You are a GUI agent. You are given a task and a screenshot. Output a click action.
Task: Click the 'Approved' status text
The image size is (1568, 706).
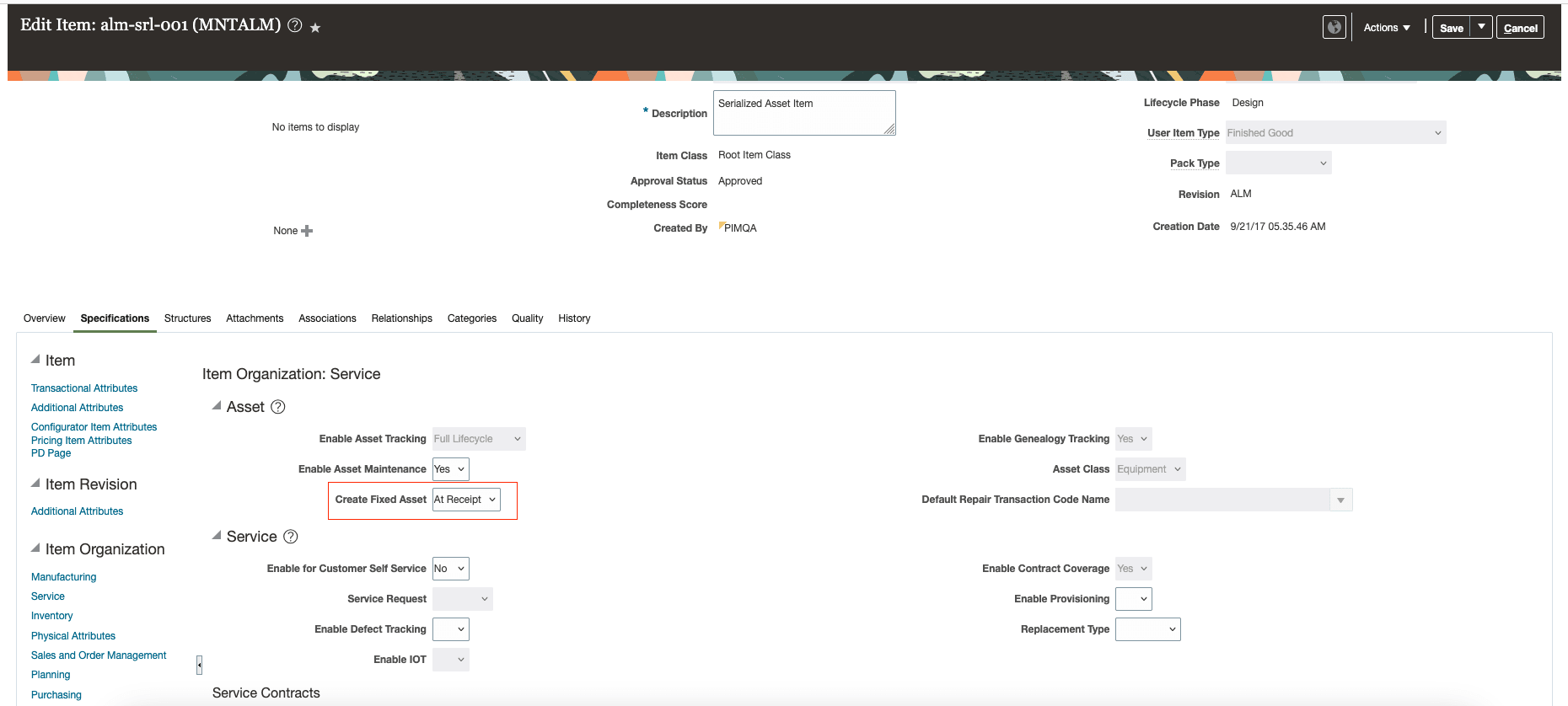point(740,181)
